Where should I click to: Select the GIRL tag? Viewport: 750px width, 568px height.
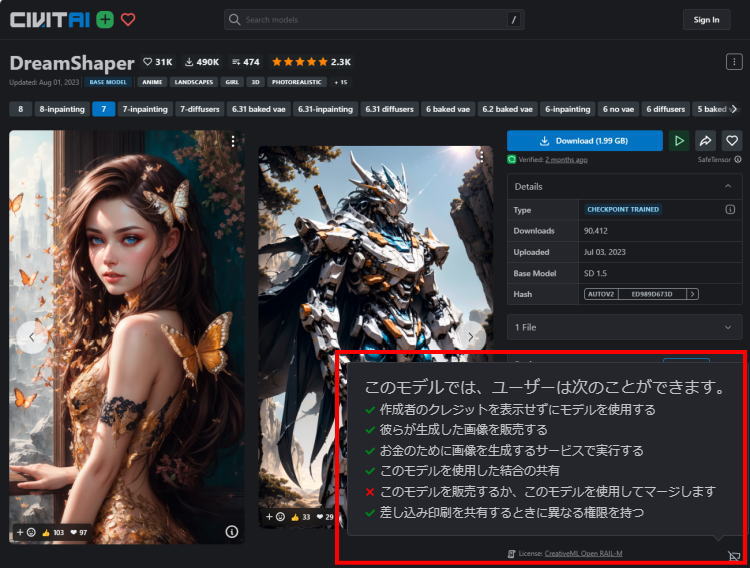(232, 82)
